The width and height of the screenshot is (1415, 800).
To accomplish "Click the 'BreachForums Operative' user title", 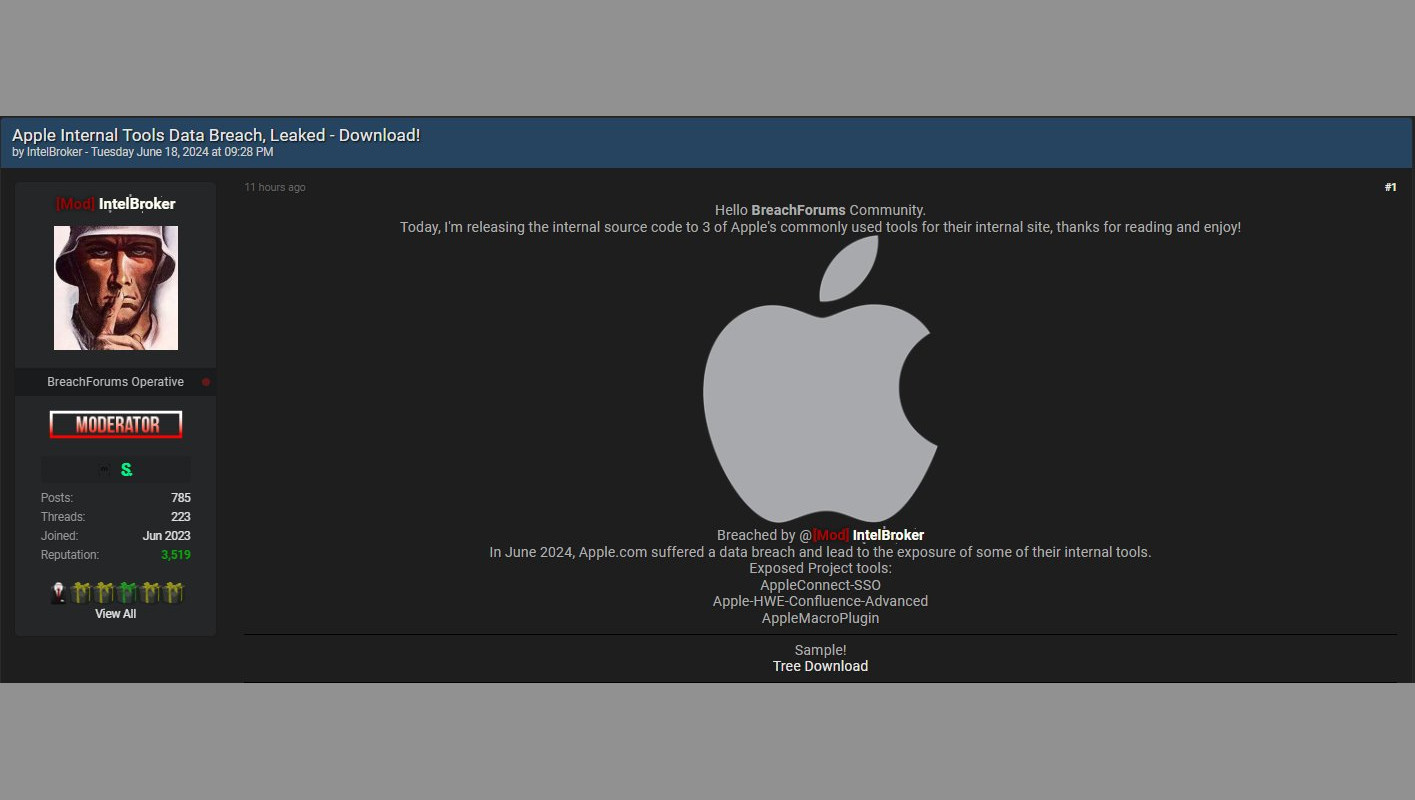I will tap(115, 382).
